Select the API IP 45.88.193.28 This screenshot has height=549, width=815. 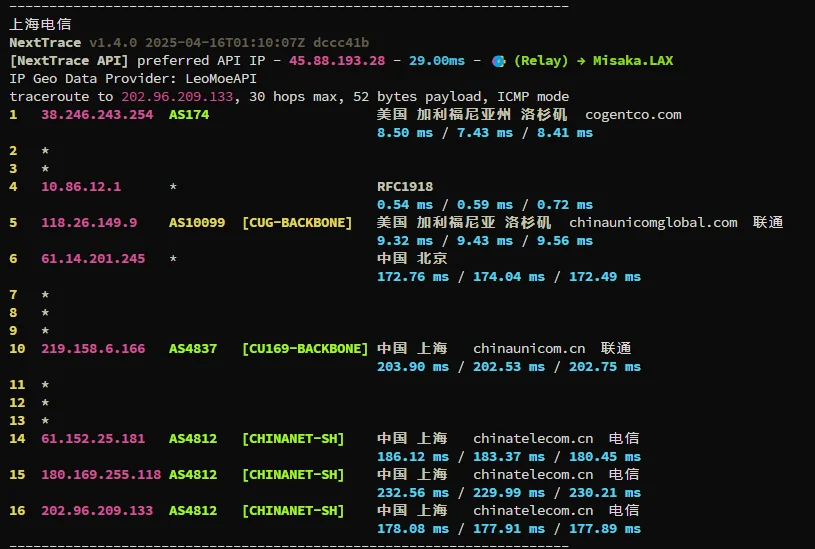click(337, 61)
